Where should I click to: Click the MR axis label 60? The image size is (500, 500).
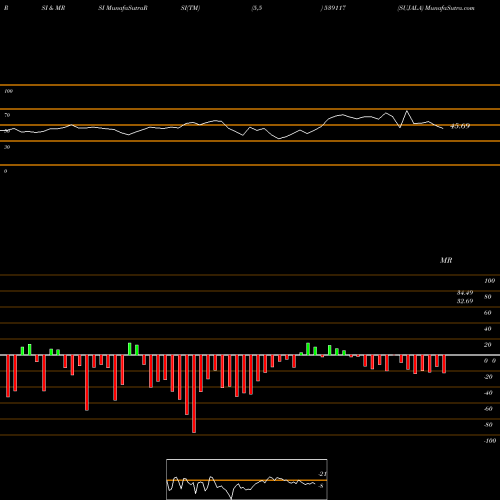click(x=488, y=313)
